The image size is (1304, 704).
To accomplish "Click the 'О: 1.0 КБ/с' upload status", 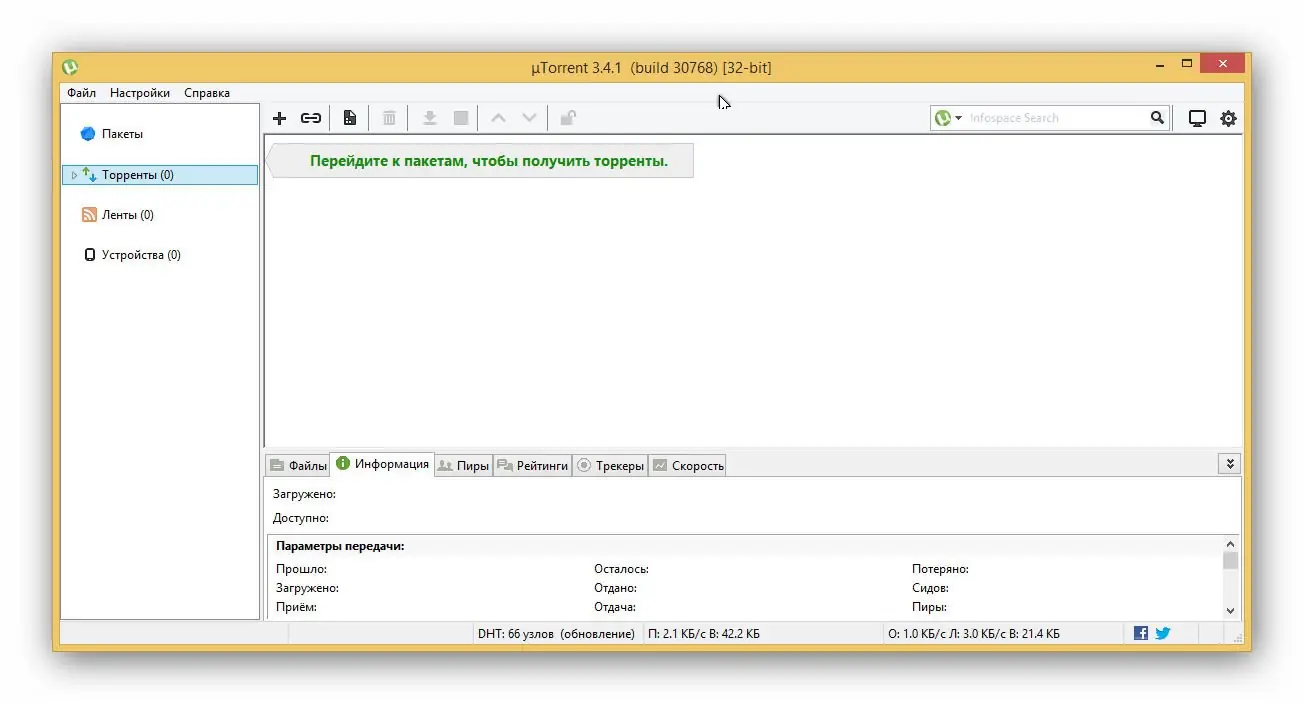I will coord(975,634).
